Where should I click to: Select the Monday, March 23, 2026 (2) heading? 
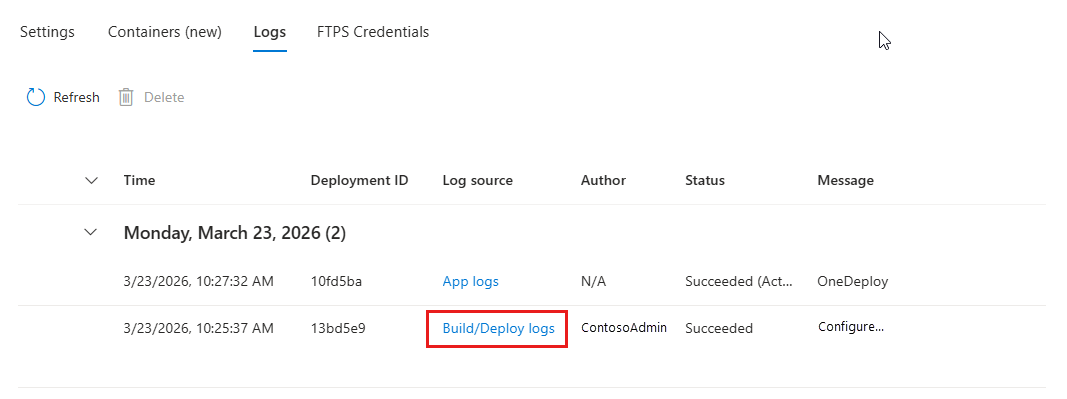click(x=235, y=233)
